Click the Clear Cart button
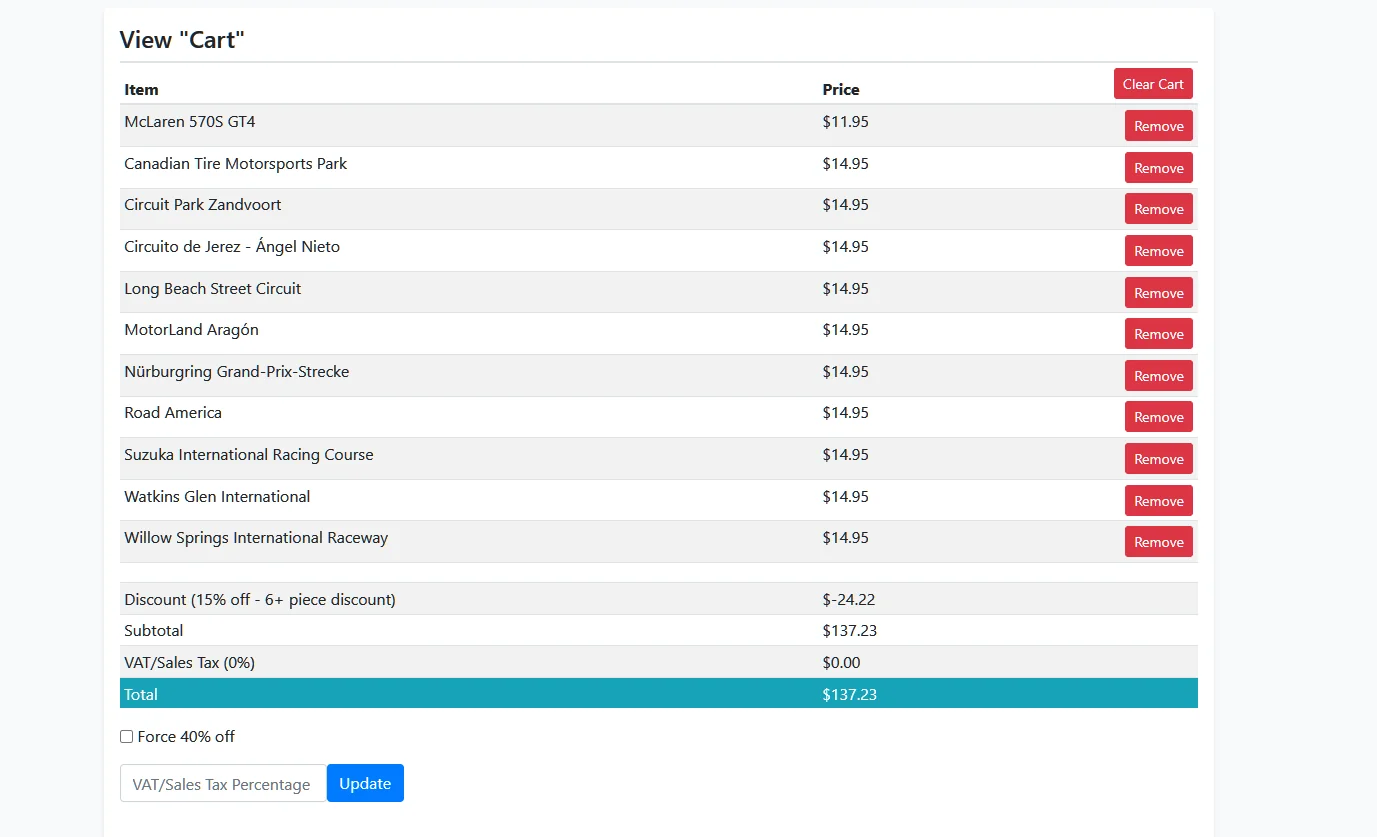 tap(1152, 84)
